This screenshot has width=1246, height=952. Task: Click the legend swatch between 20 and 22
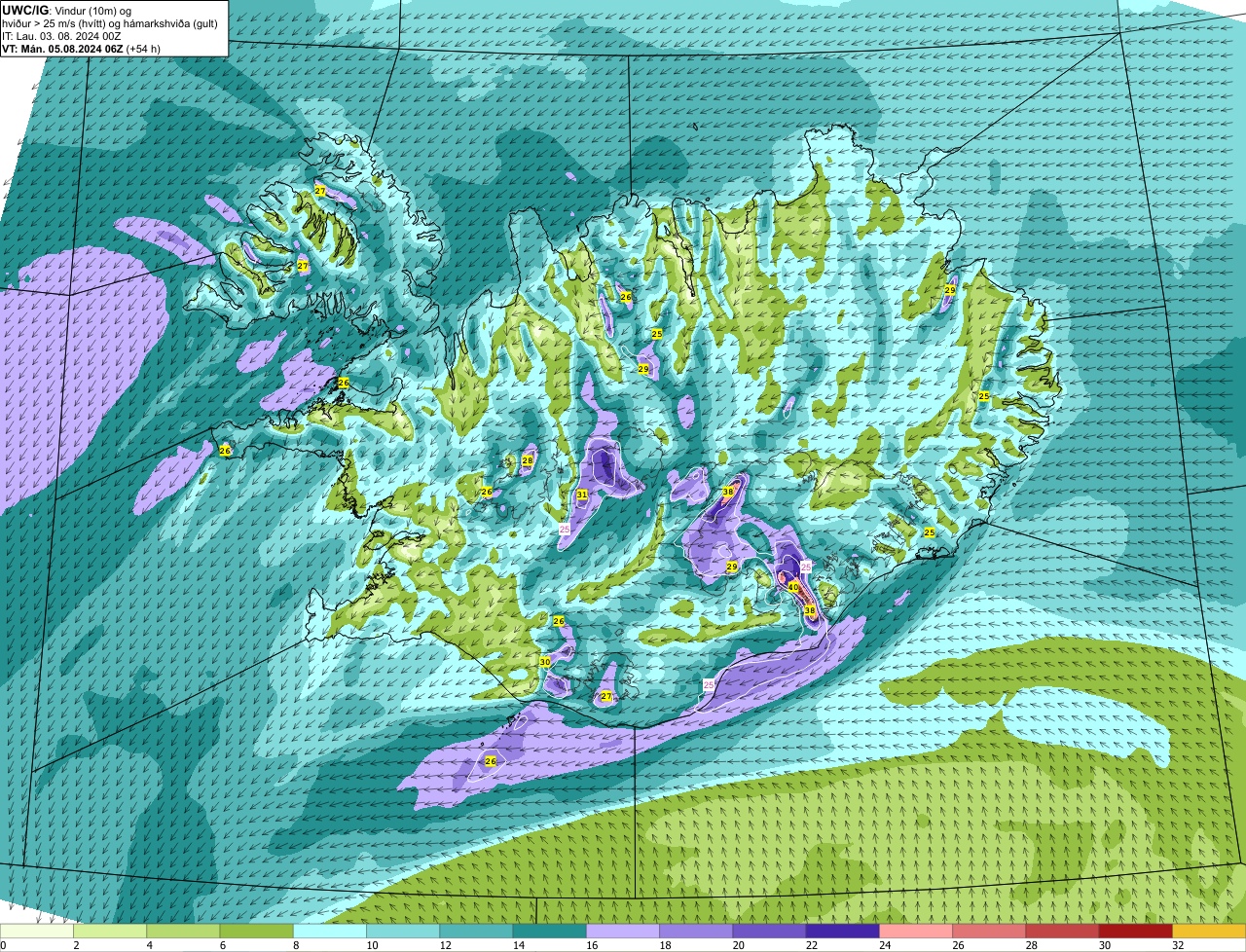pos(769,932)
